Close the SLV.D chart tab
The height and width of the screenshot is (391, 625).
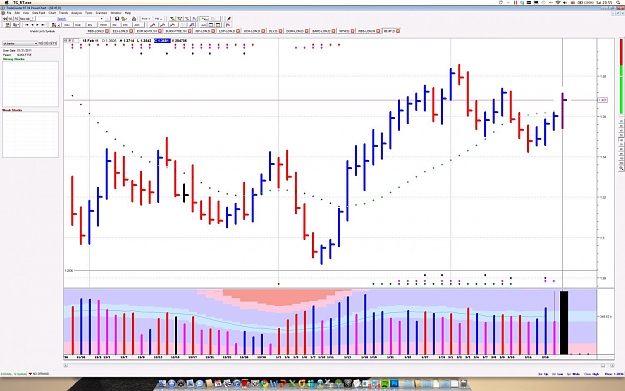[281, 31]
